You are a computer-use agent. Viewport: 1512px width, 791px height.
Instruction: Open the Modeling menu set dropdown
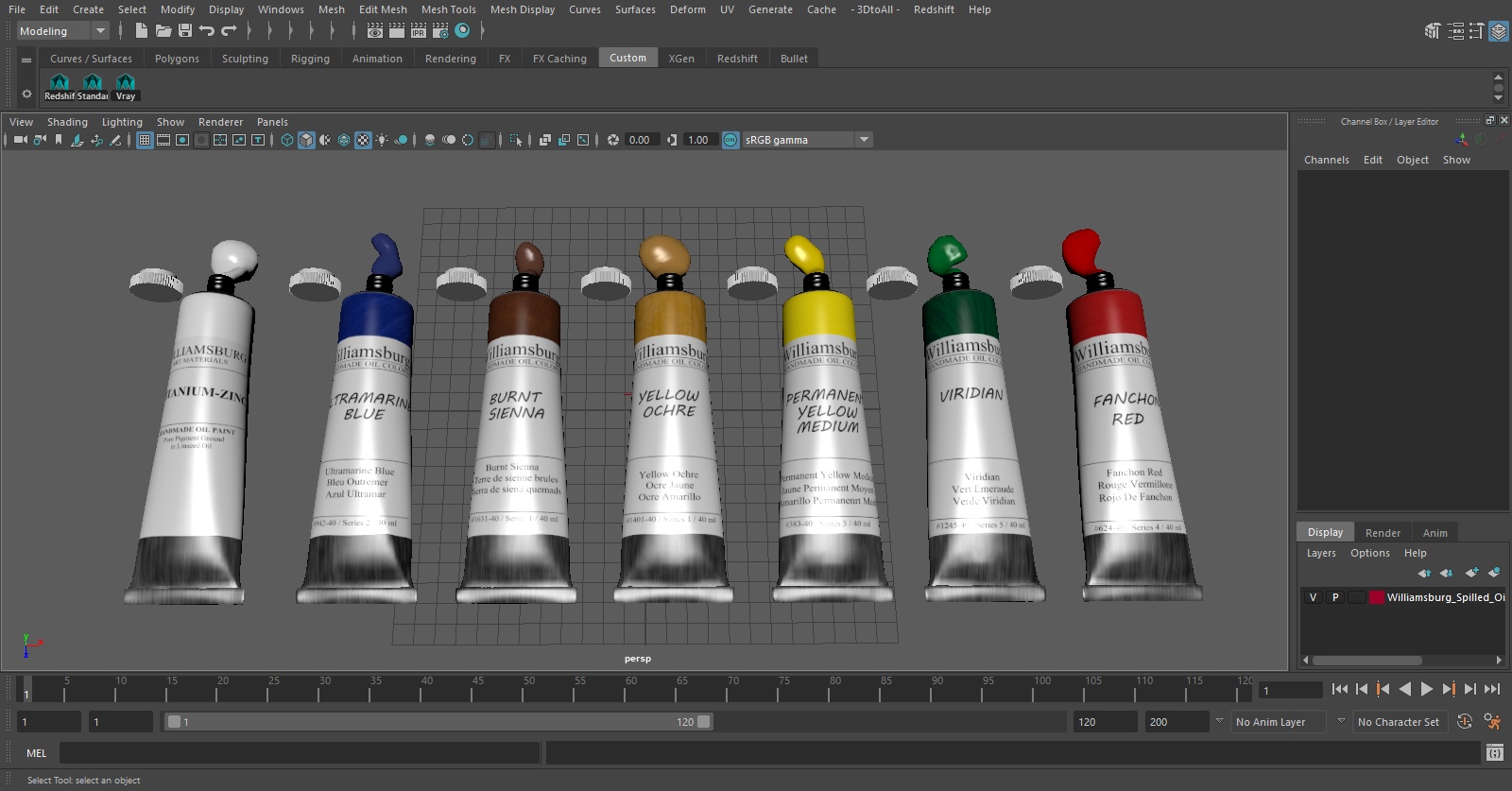tap(63, 31)
